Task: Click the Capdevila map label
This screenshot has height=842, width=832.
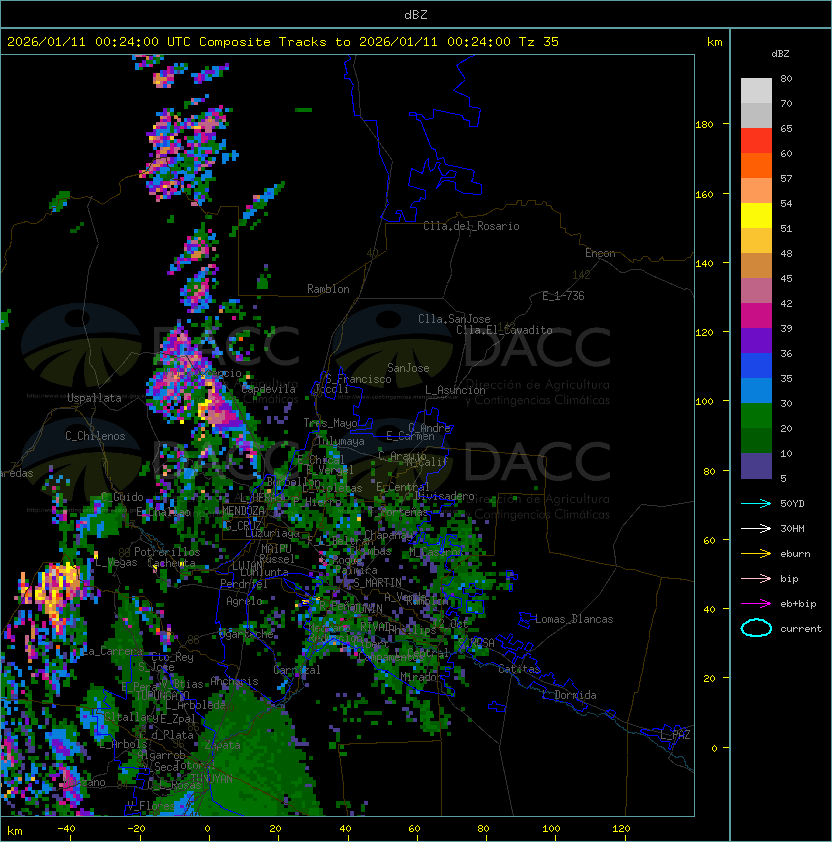Action: [x=269, y=389]
